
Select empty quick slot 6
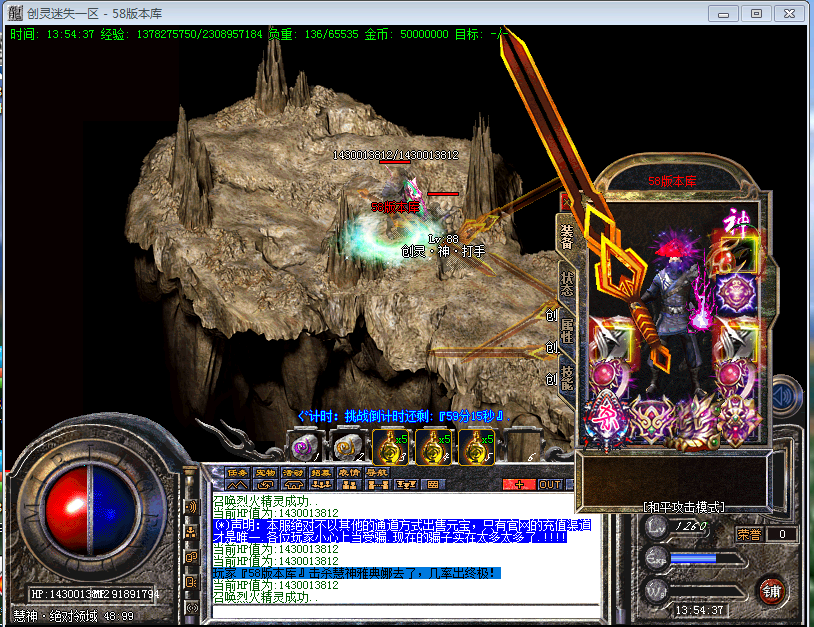coord(522,447)
